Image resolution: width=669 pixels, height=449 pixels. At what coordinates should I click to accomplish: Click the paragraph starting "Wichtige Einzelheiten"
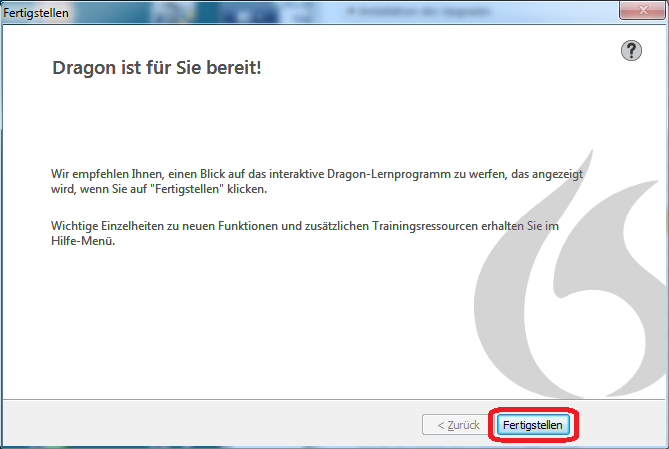click(x=305, y=233)
